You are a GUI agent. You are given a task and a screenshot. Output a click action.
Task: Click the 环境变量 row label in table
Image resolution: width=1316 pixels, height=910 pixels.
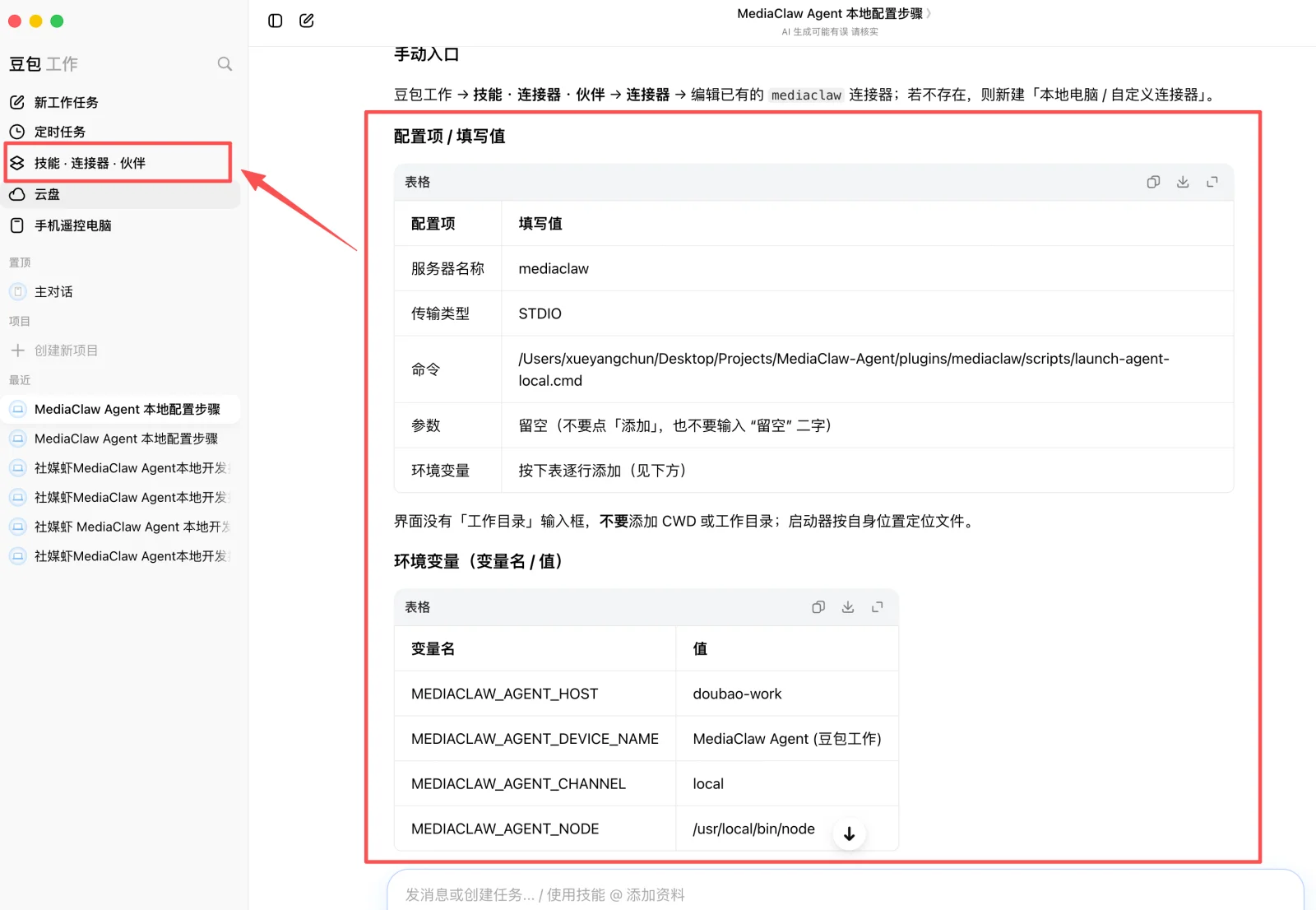coord(440,471)
